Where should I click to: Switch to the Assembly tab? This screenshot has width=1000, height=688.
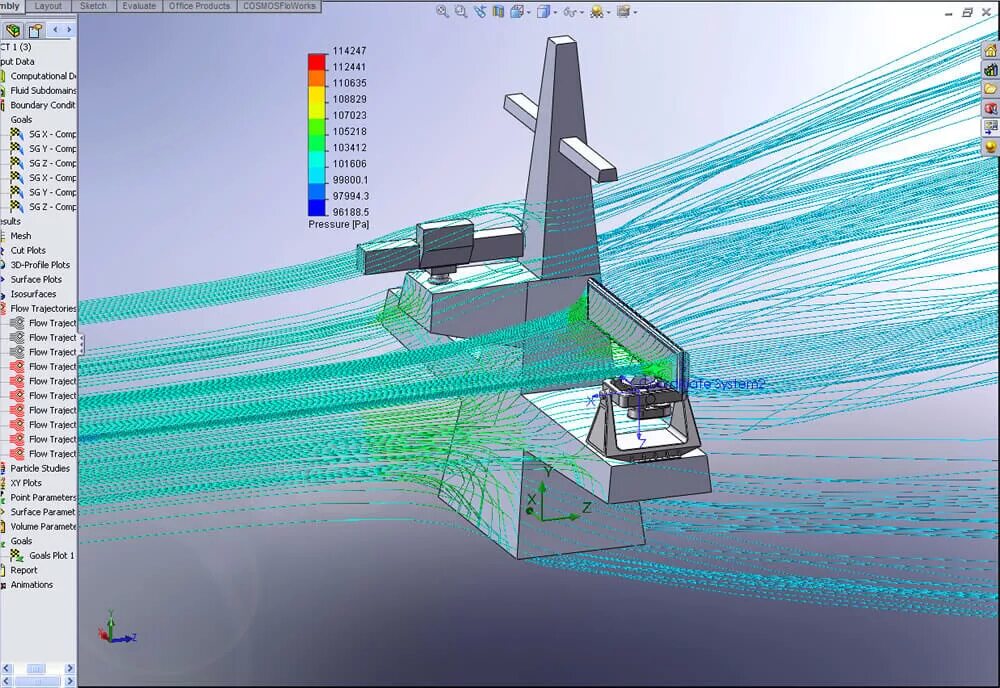(11, 6)
